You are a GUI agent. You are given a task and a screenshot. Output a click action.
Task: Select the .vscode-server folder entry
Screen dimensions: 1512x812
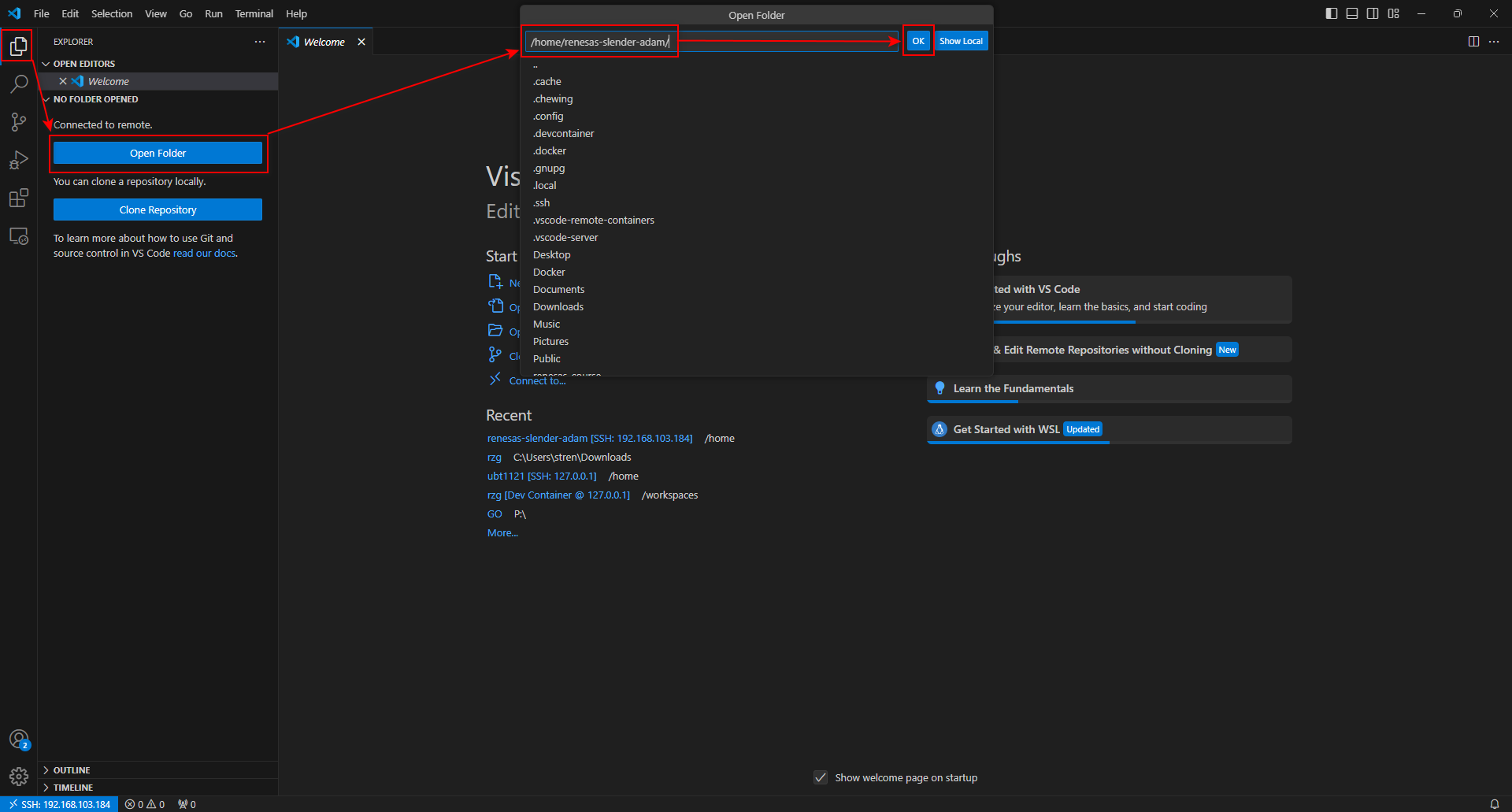point(757,237)
